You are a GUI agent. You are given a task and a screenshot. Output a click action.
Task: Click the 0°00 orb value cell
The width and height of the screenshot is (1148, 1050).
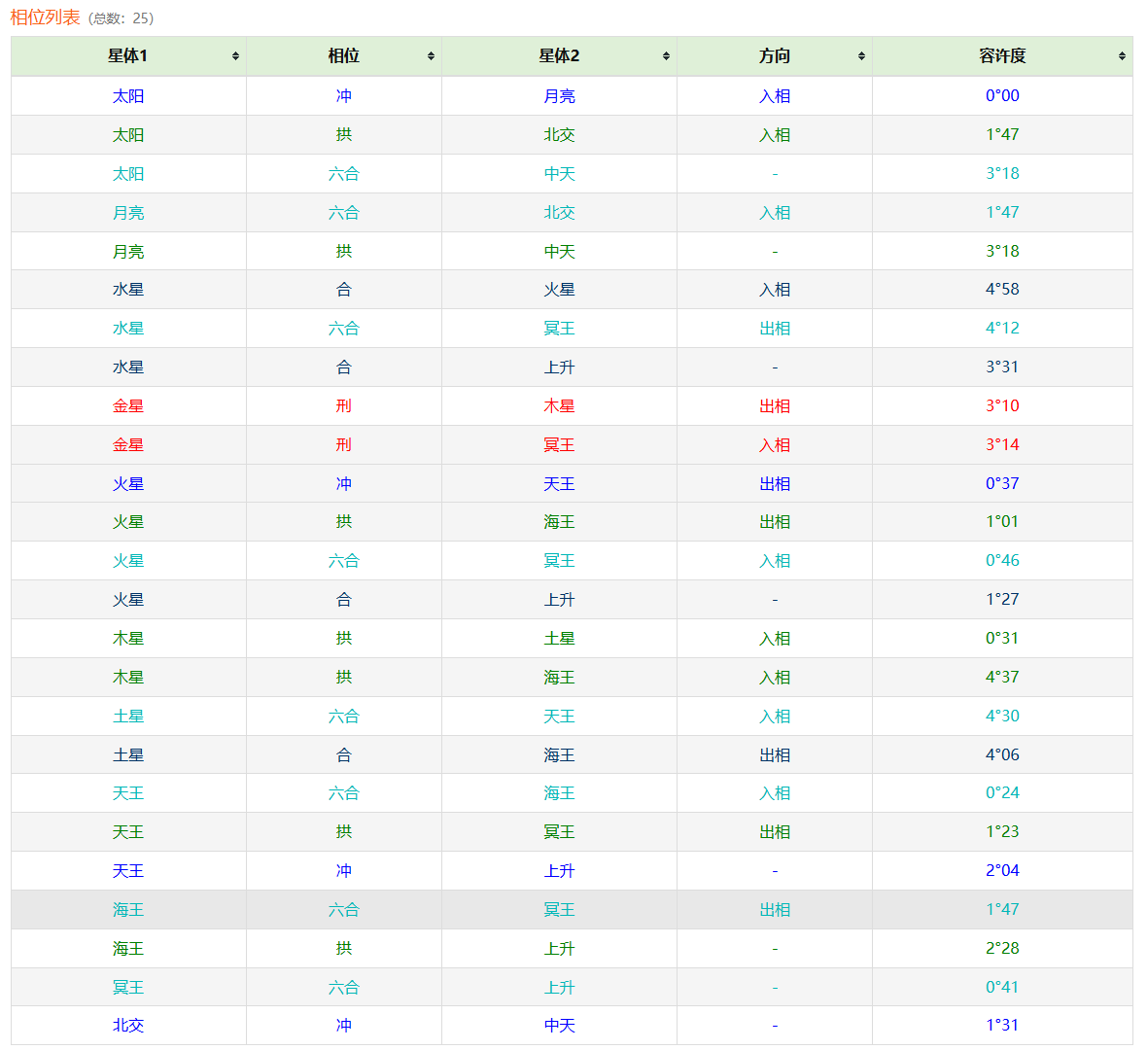[x=1002, y=96]
